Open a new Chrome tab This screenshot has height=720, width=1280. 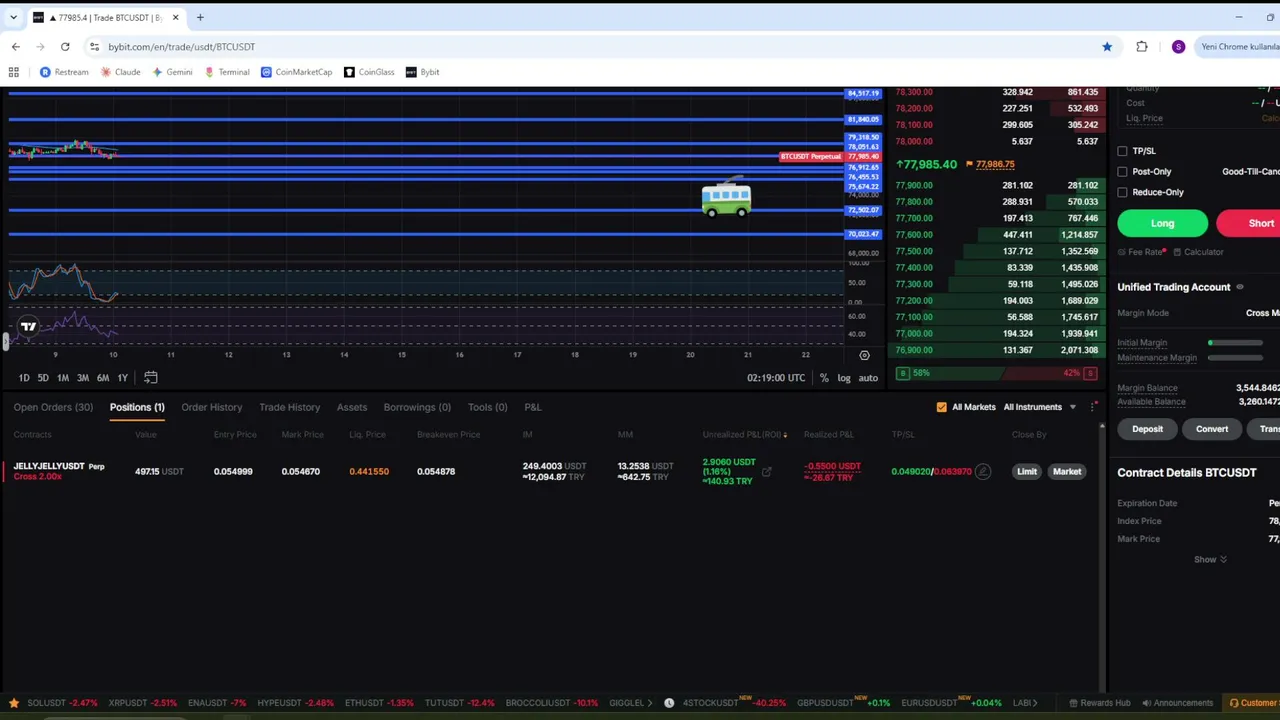point(200,17)
